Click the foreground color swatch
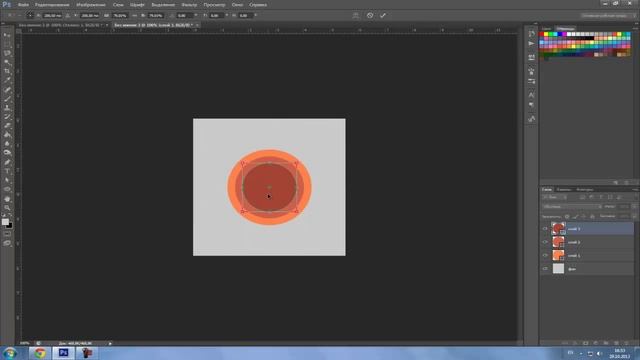 (x=5, y=222)
